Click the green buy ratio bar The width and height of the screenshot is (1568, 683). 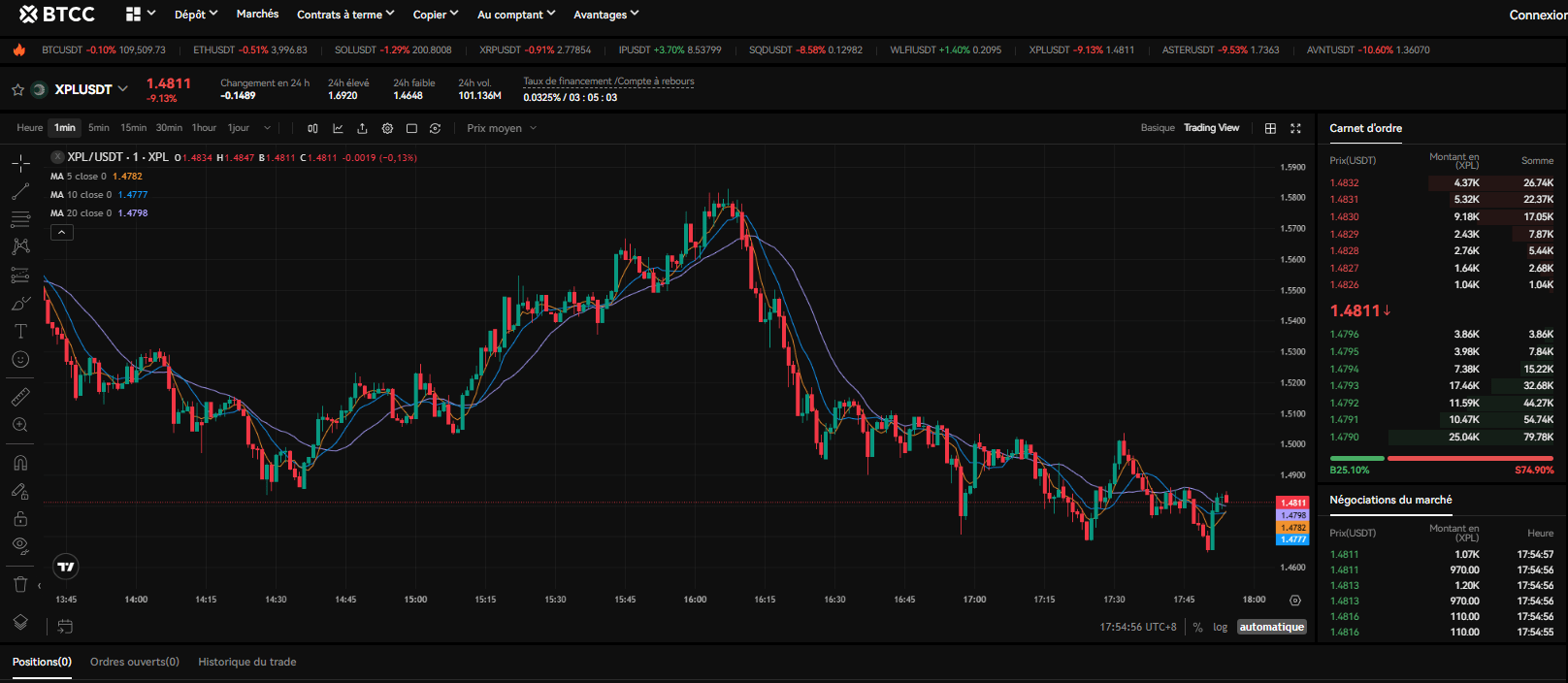[1356, 458]
